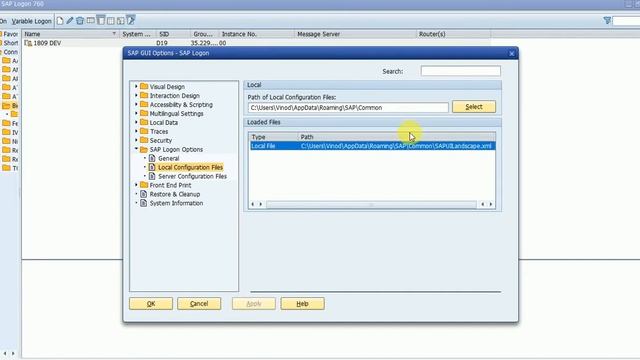Expand the Local Data node arrow

(136, 122)
